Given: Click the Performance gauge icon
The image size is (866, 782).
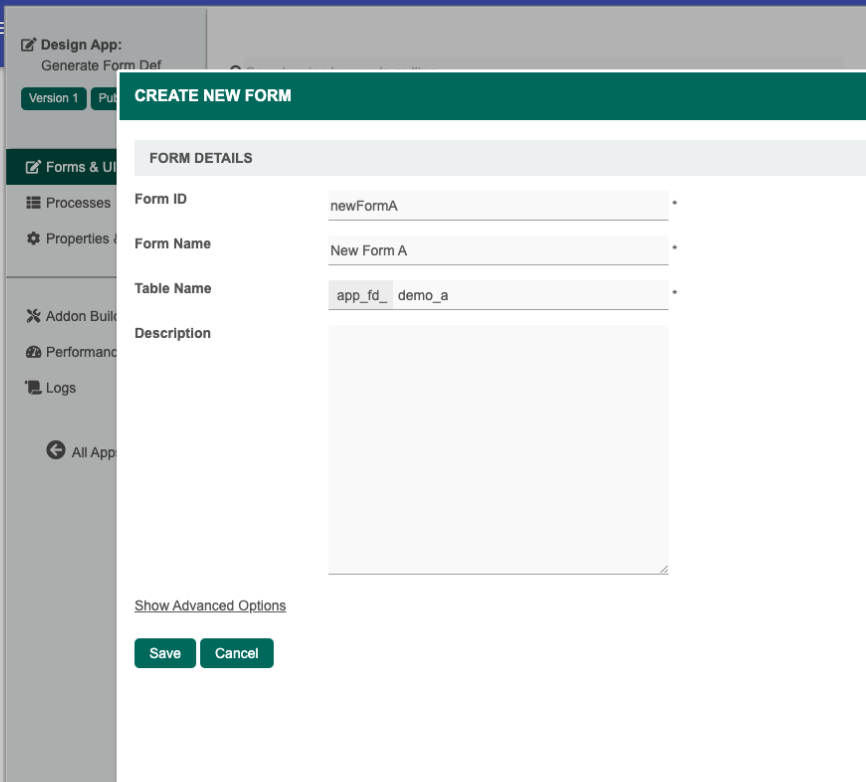Looking at the screenshot, I should [x=33, y=352].
